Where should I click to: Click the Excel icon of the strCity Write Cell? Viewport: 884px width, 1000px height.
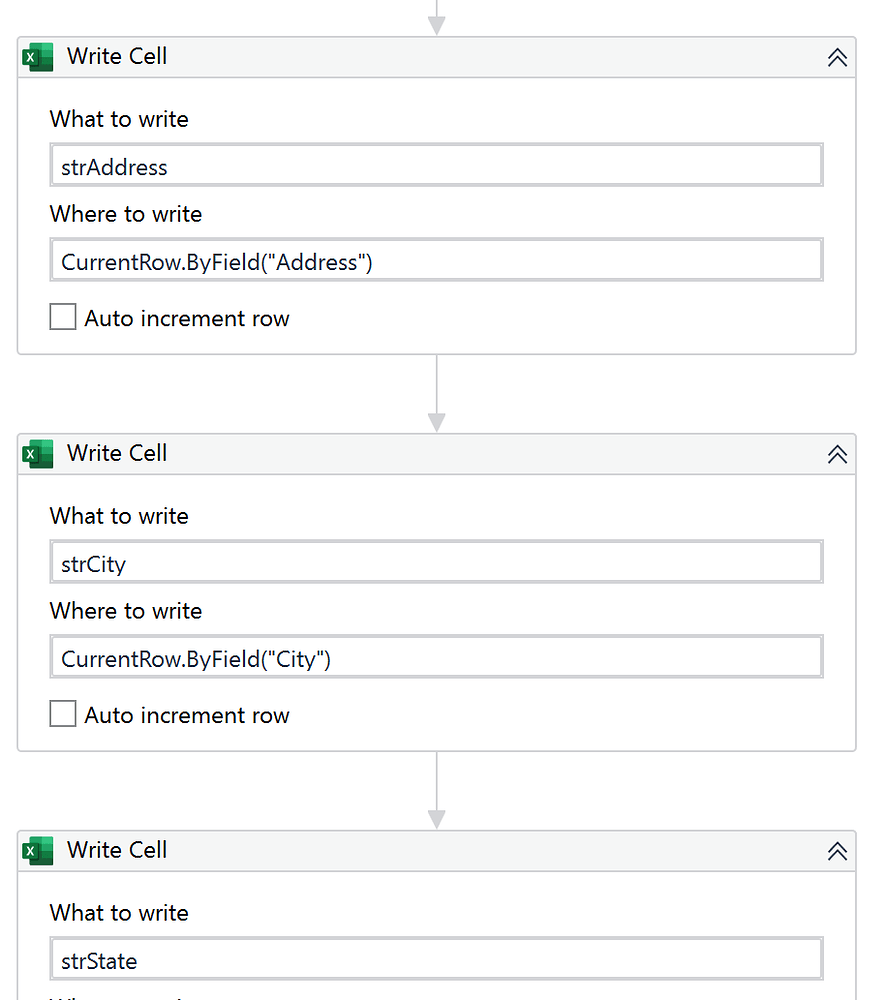(x=38, y=455)
